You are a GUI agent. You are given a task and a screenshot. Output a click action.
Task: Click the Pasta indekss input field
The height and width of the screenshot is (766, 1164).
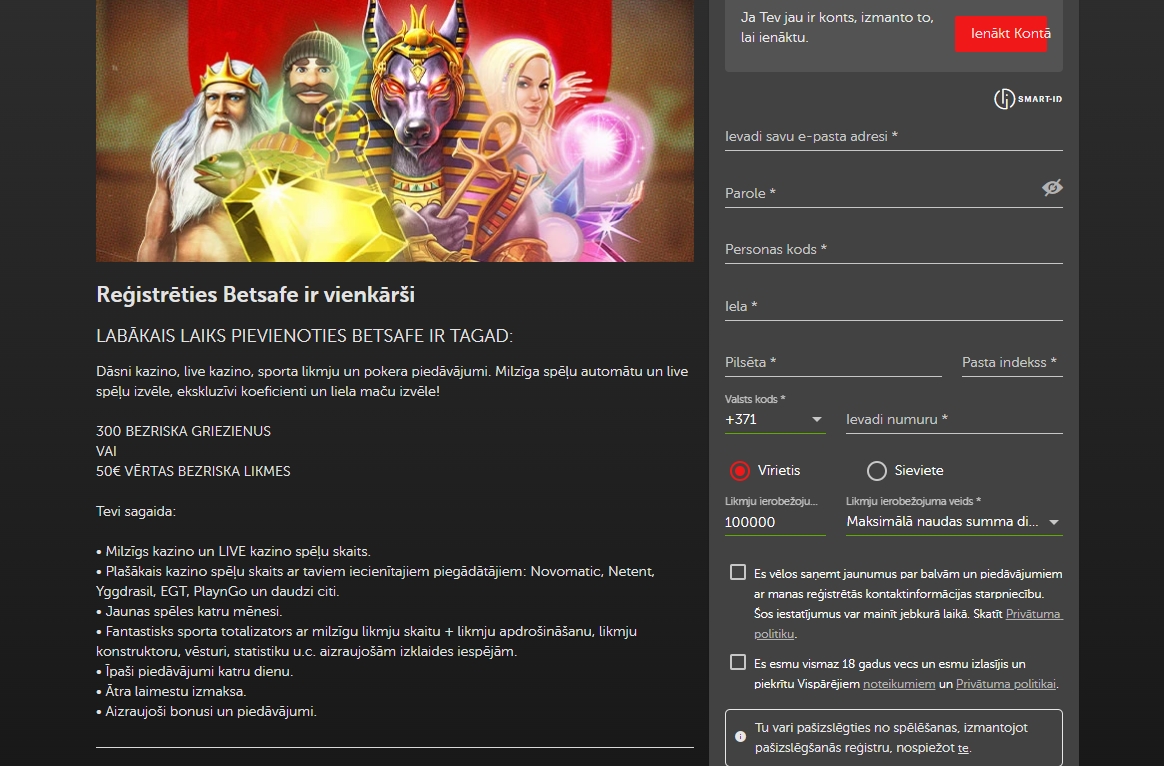point(1013,363)
